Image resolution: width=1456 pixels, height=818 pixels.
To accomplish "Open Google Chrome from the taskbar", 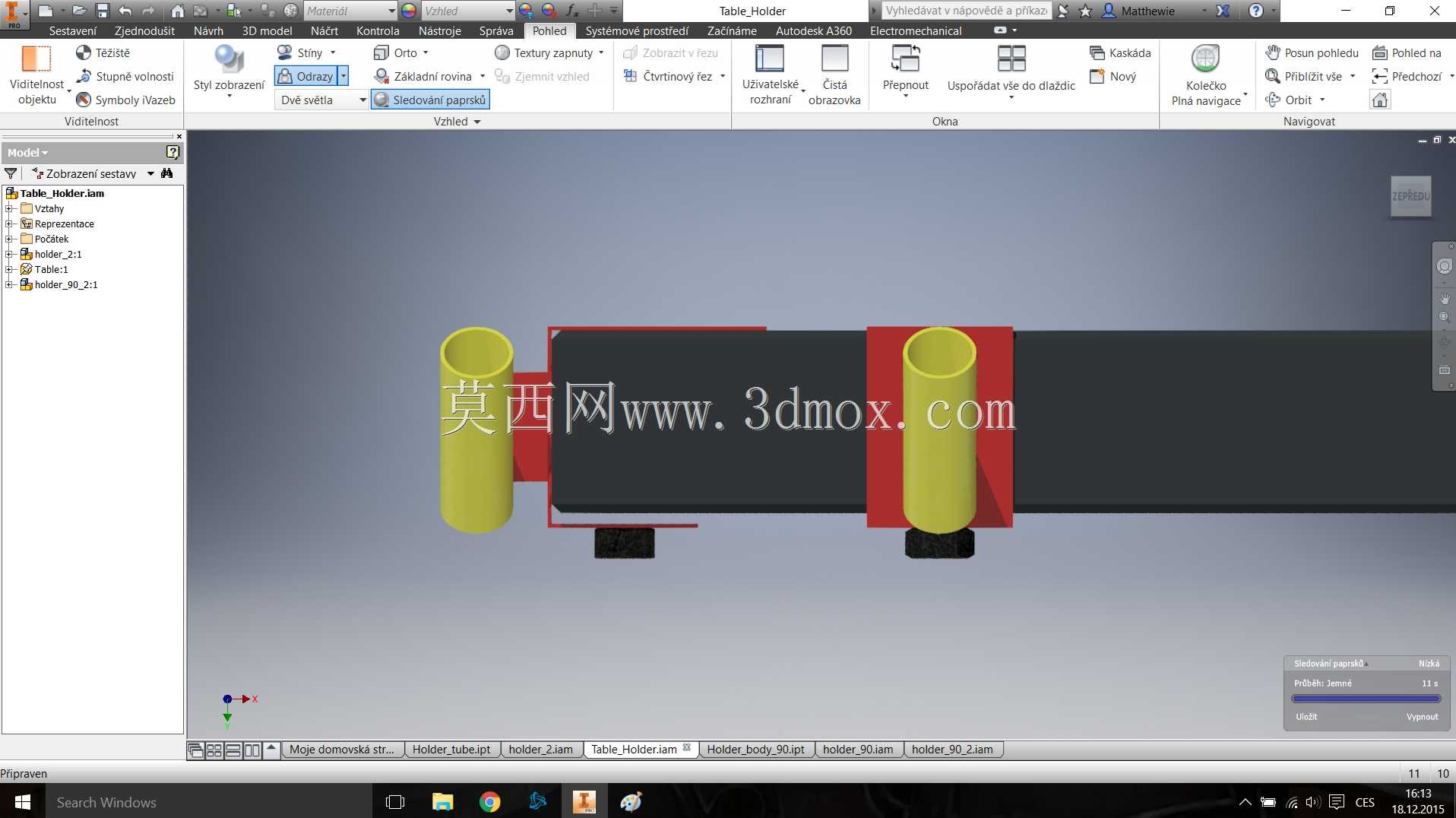I will [x=489, y=801].
